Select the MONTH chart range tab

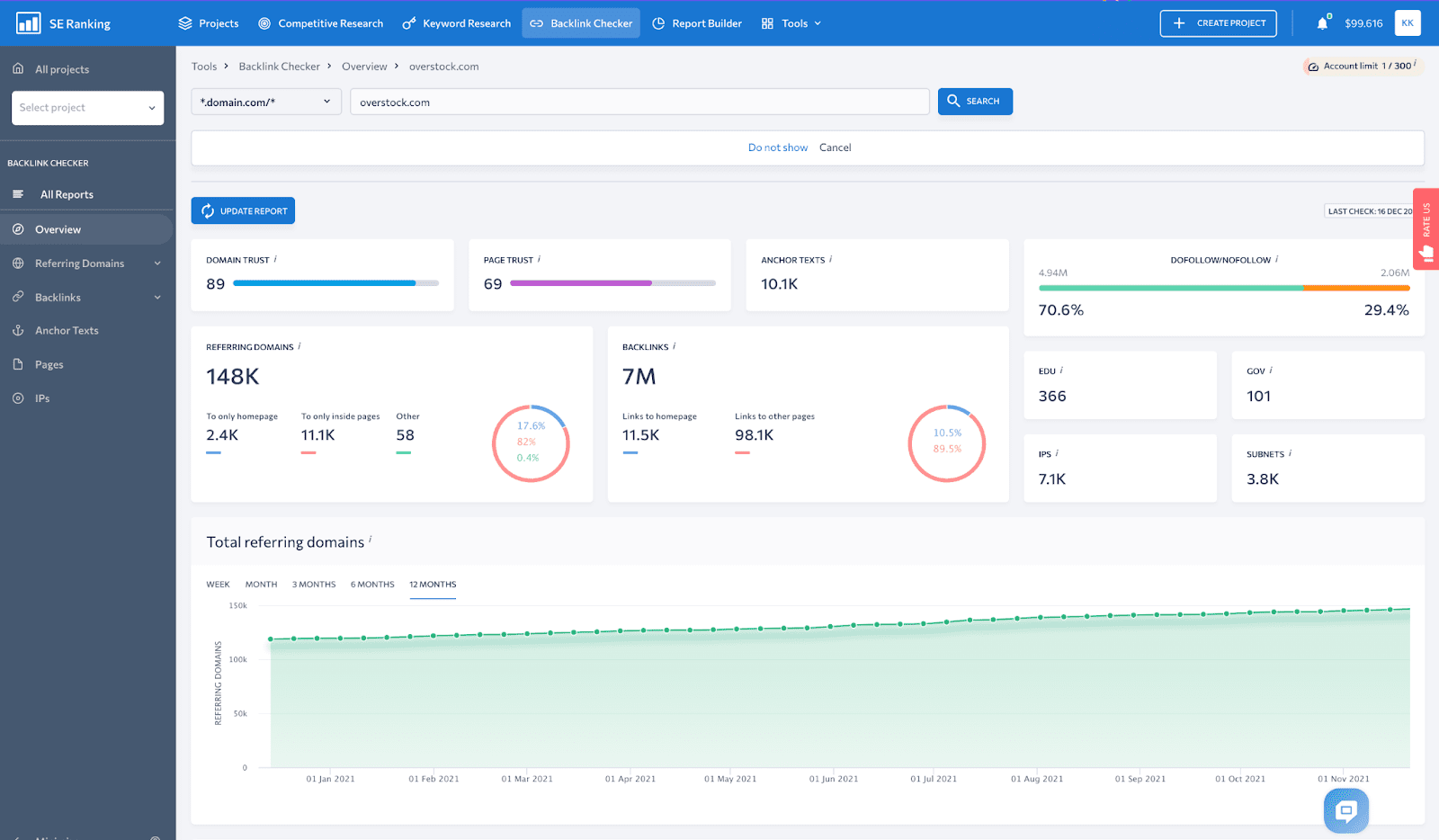pyautogui.click(x=261, y=585)
